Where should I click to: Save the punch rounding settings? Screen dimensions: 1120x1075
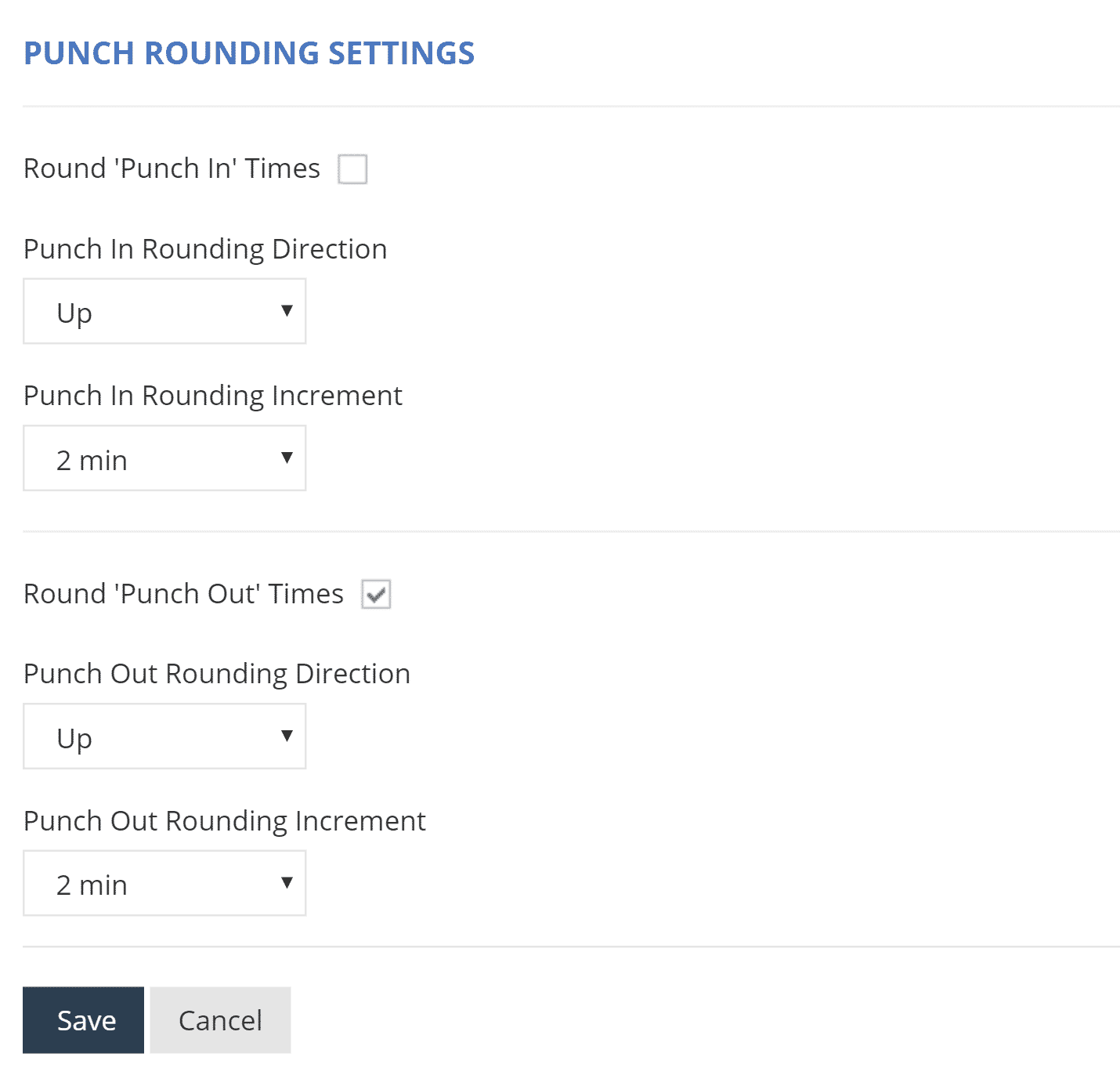84,1020
